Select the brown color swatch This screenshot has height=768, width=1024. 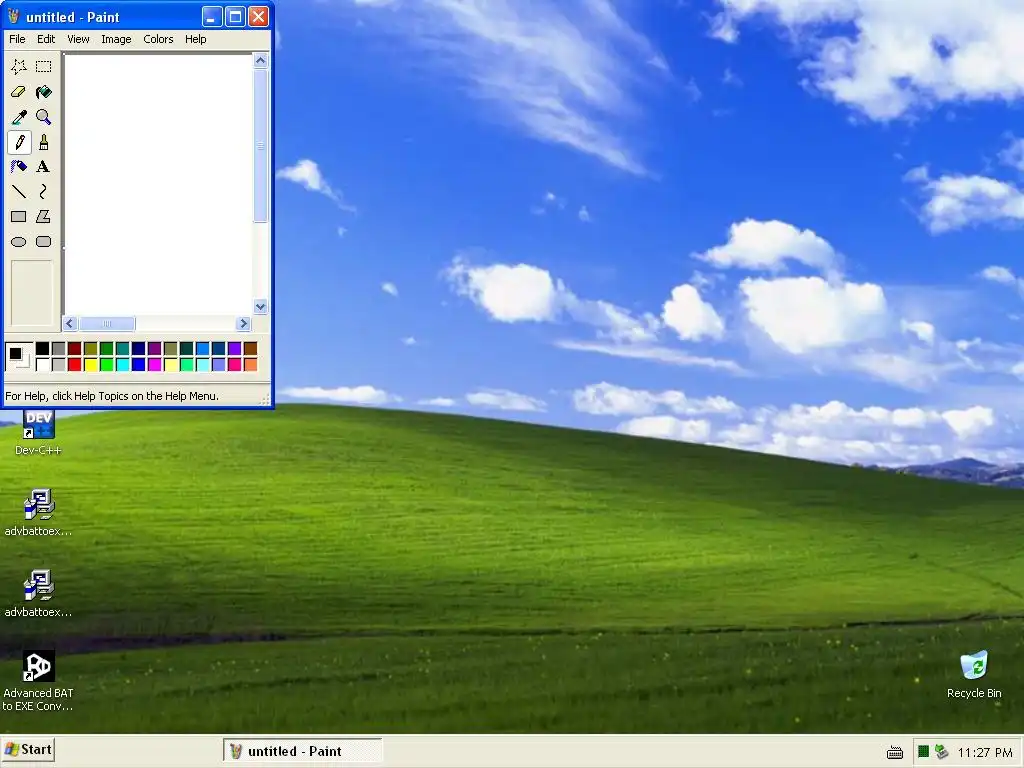[x=251, y=349]
